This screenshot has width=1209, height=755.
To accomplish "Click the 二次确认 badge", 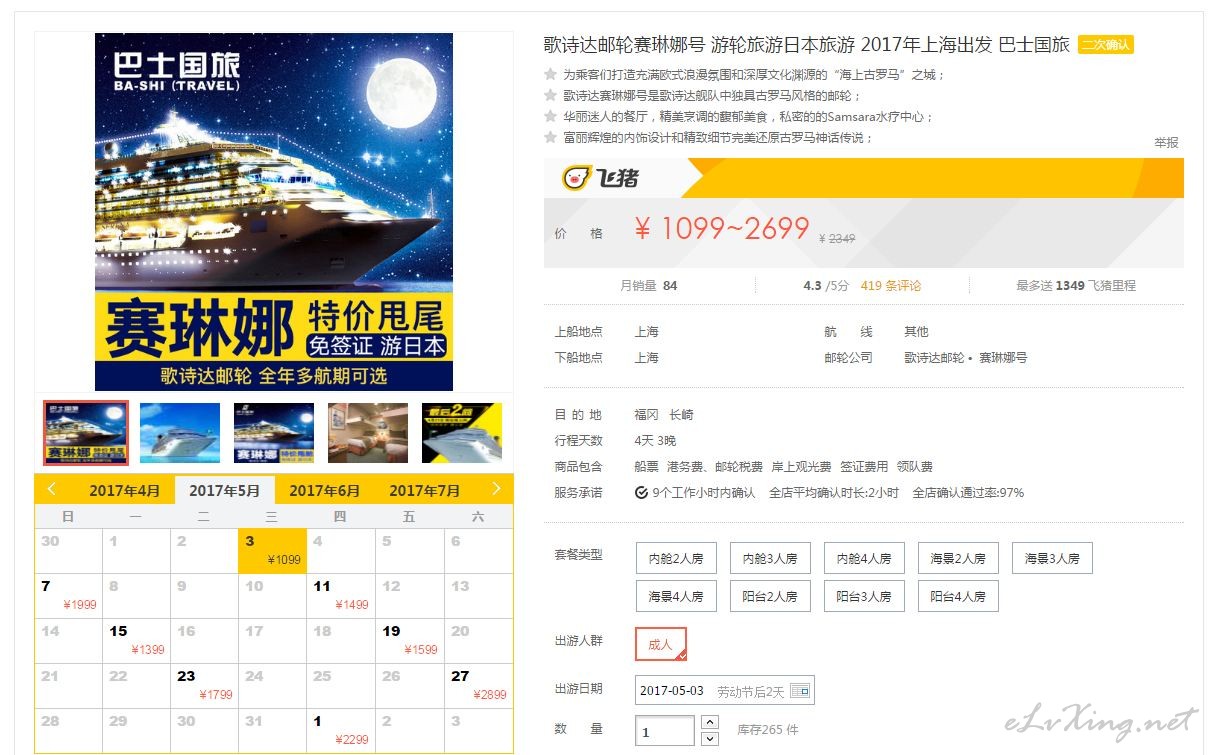I will [1106, 45].
